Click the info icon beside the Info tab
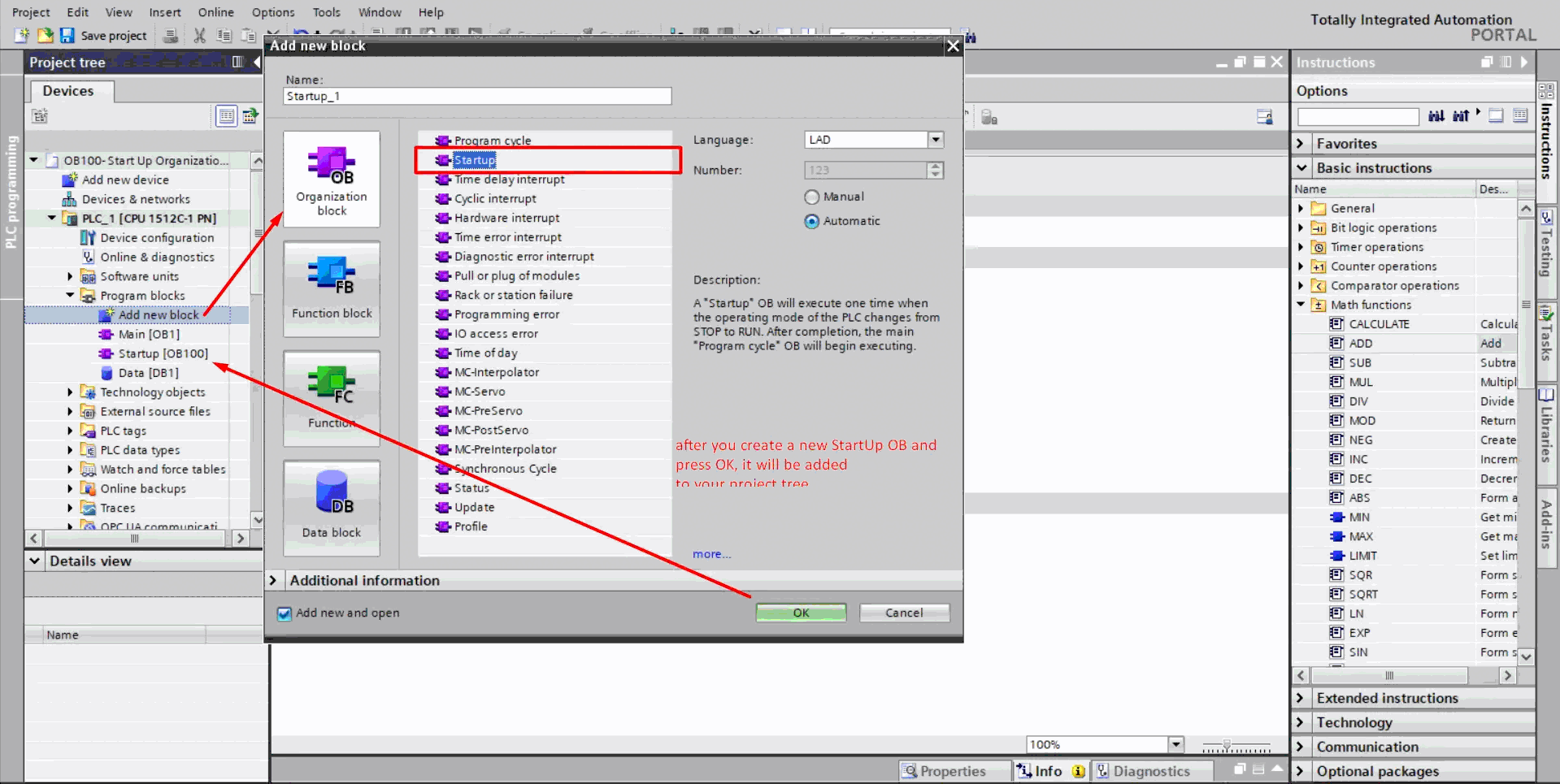This screenshot has height=784, width=1560. (1079, 771)
